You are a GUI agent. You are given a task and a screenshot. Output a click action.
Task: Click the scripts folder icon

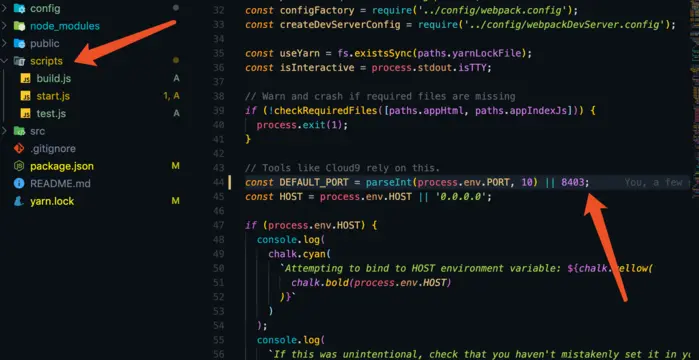coord(19,61)
